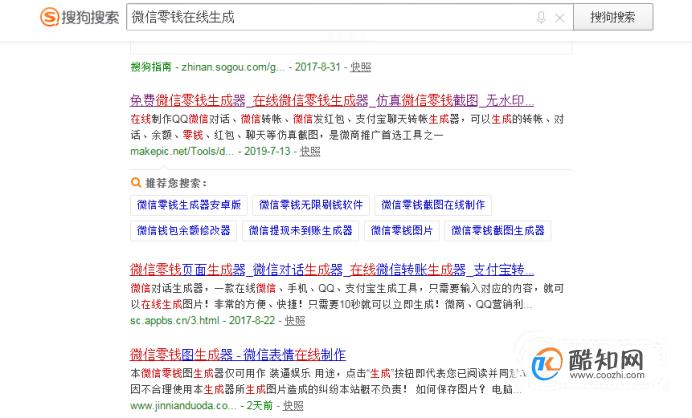Click the date text 2017-8-31
Image resolution: width=692 pixels, height=418 pixels.
pyautogui.click(x=318, y=67)
